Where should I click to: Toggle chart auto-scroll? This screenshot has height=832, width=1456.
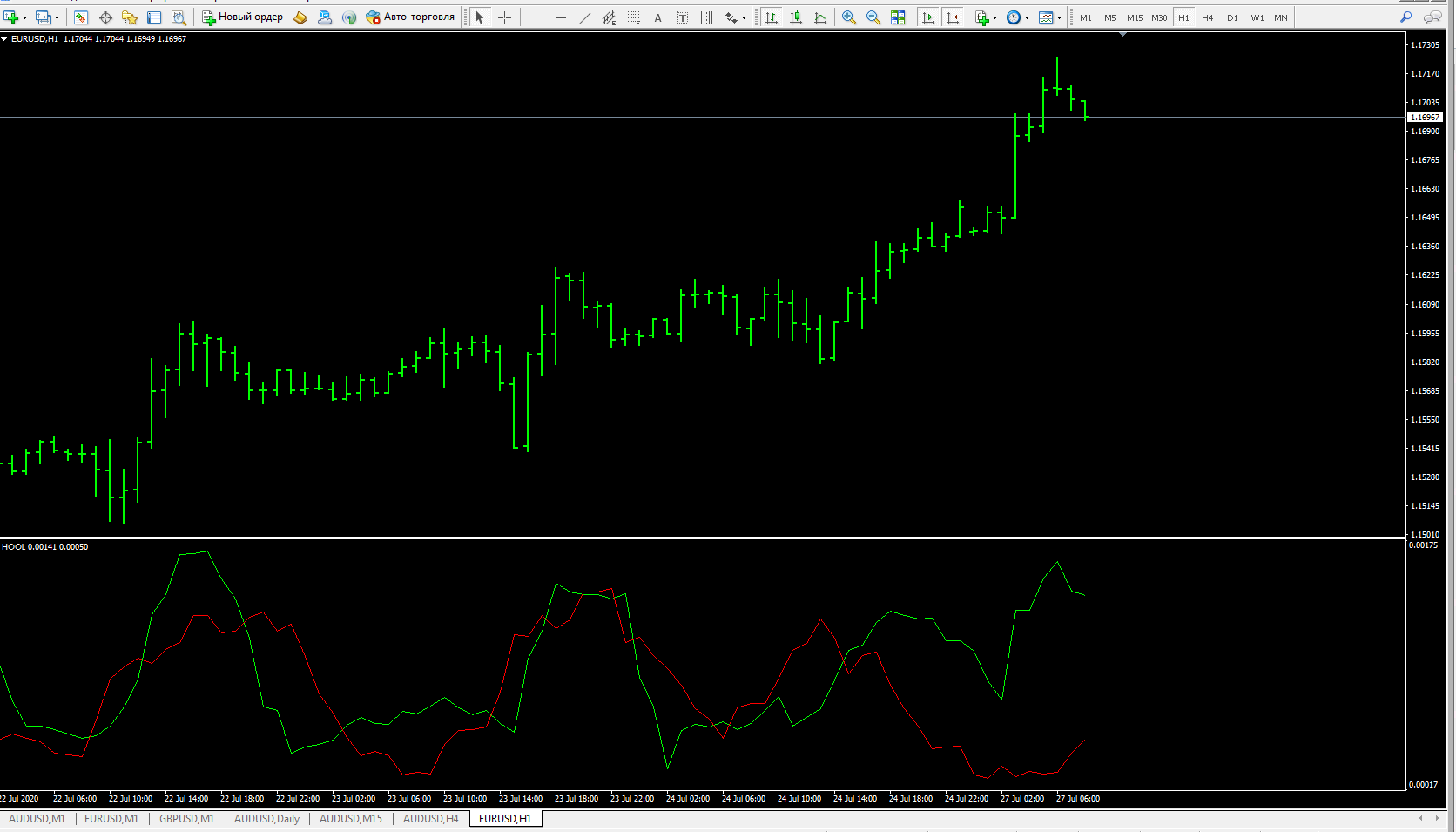[928, 17]
